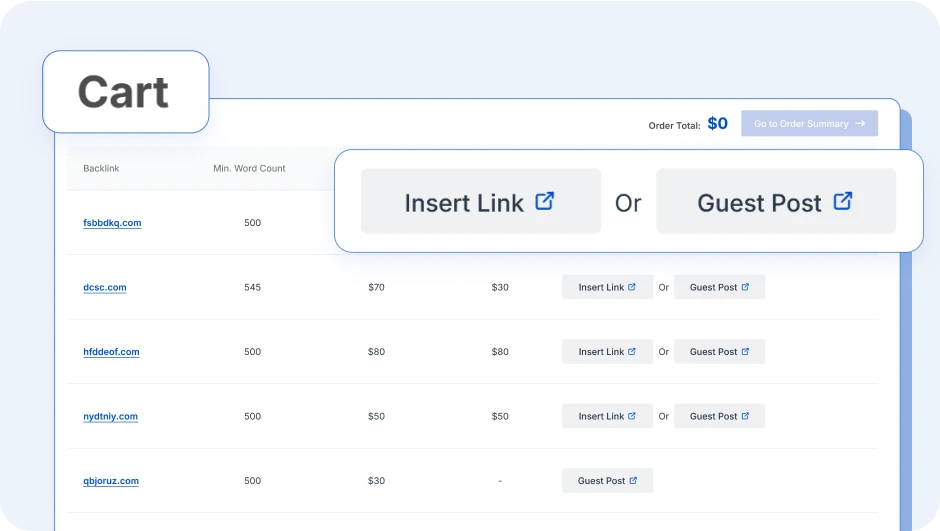This screenshot has height=531, width=940.
Task: Open the nydtniy.com backlink
Action: [110, 416]
